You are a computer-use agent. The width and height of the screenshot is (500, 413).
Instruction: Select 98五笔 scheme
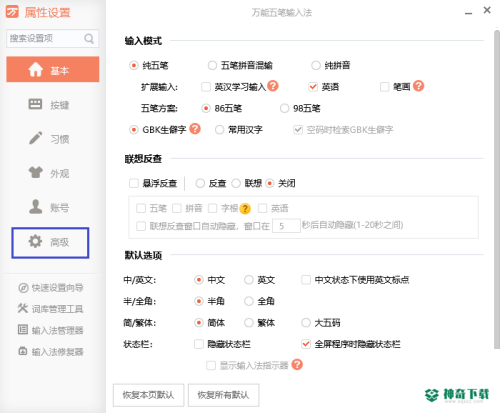(284, 108)
